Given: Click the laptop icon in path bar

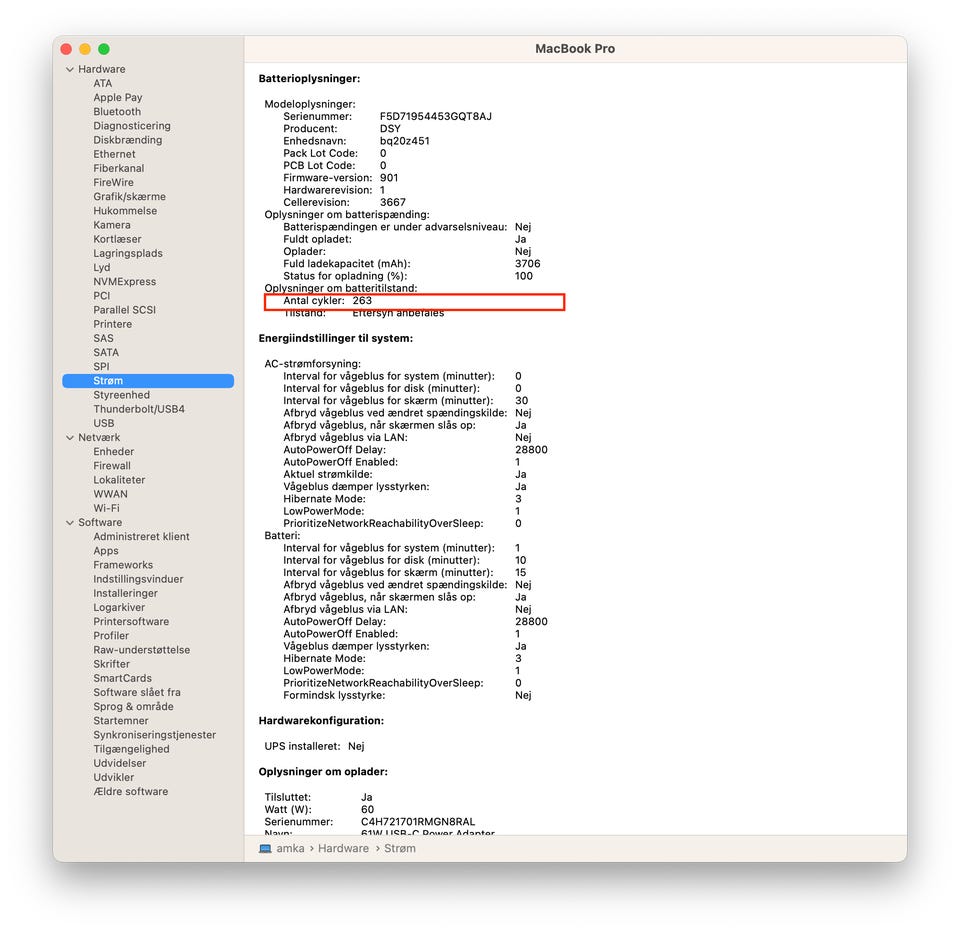Looking at the screenshot, I should coord(265,848).
